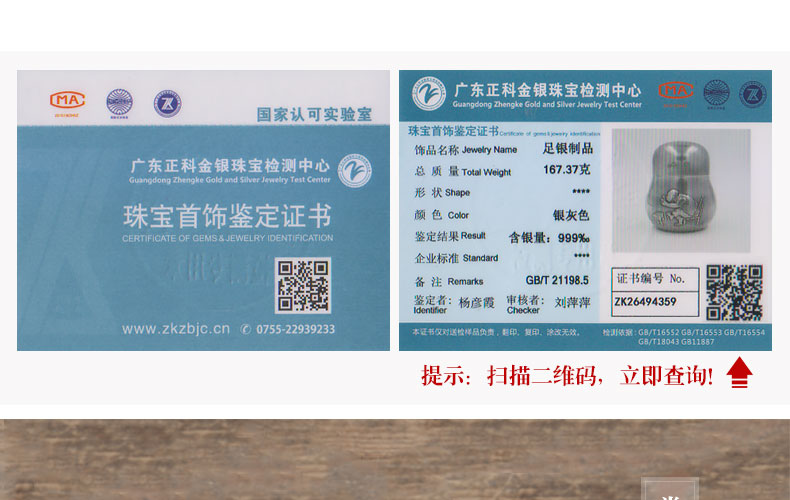This screenshot has height=500, width=790.
Task: Click the certificate number ZK26494359
Action: coord(645,302)
